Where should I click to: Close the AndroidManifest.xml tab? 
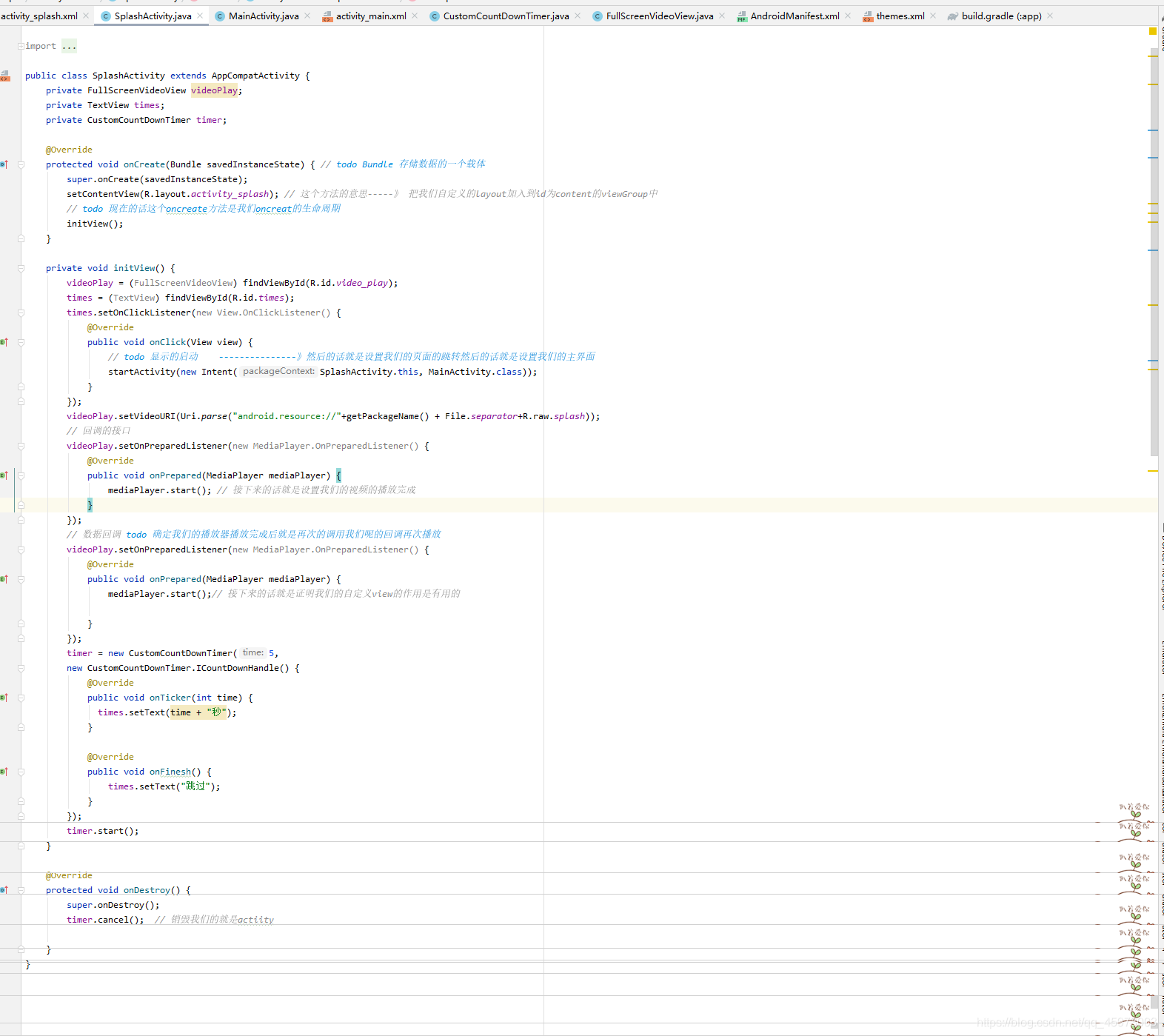tap(848, 16)
